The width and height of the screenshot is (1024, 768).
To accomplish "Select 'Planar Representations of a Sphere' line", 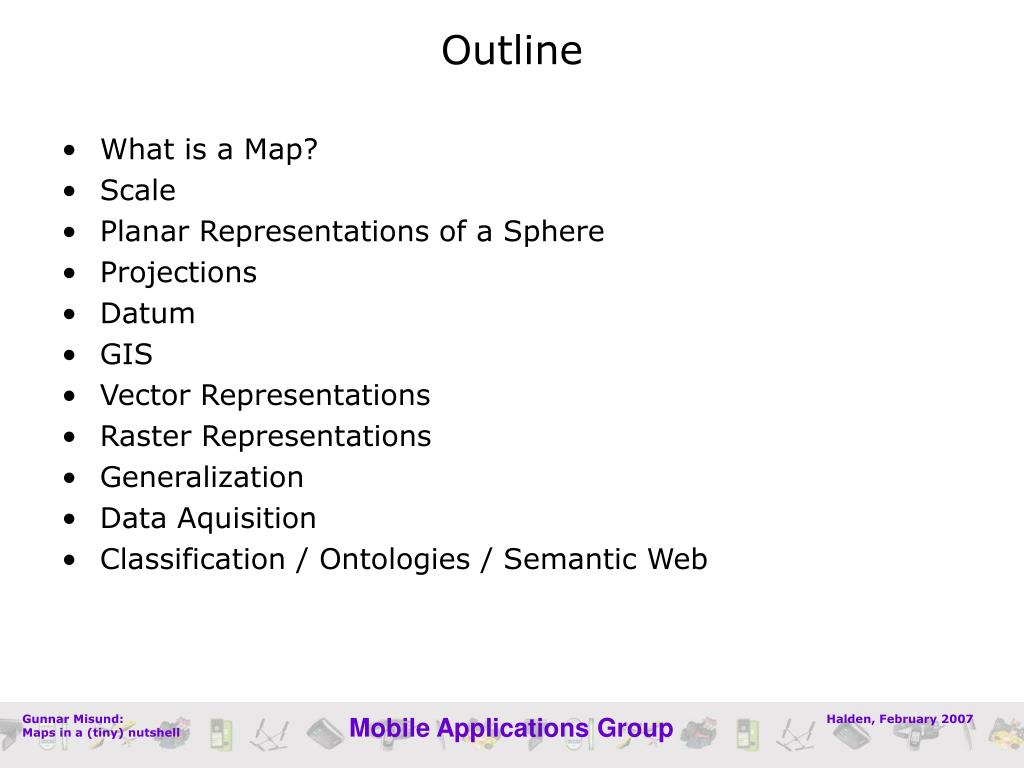I will [352, 232].
